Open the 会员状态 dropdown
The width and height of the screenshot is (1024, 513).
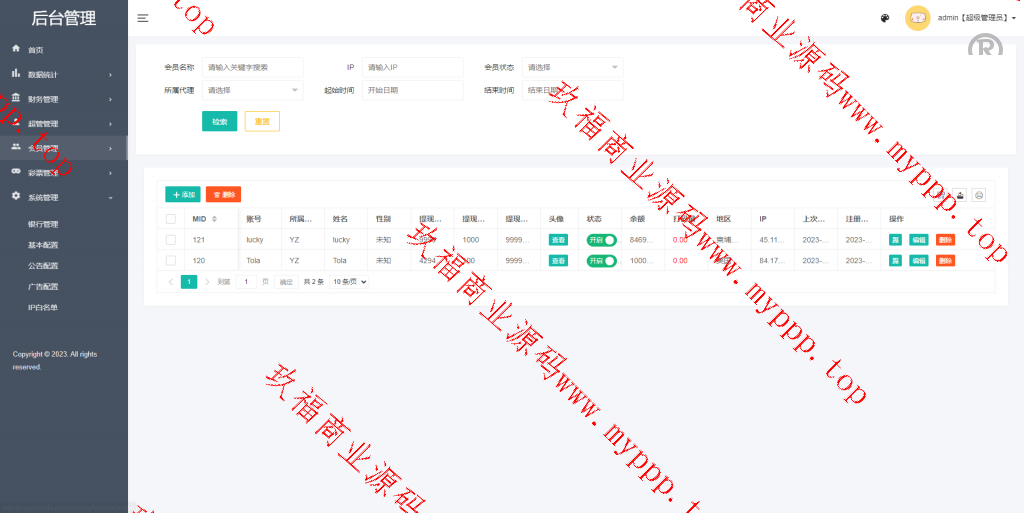click(x=572, y=67)
